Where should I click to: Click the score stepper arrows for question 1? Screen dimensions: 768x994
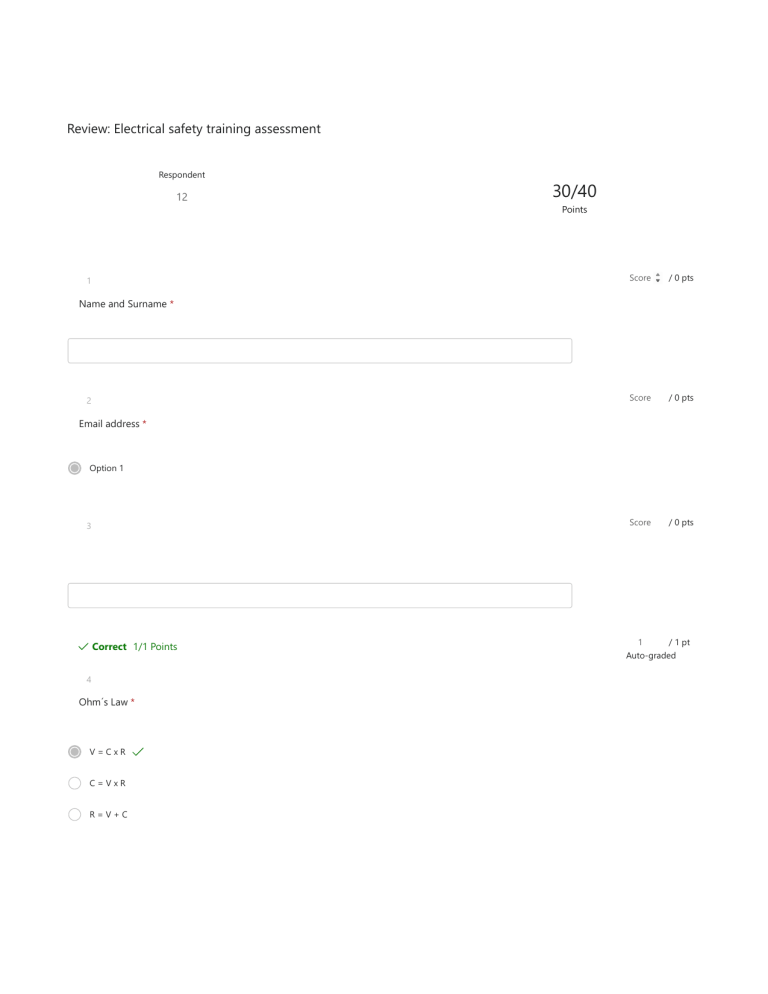pyautogui.click(x=658, y=278)
